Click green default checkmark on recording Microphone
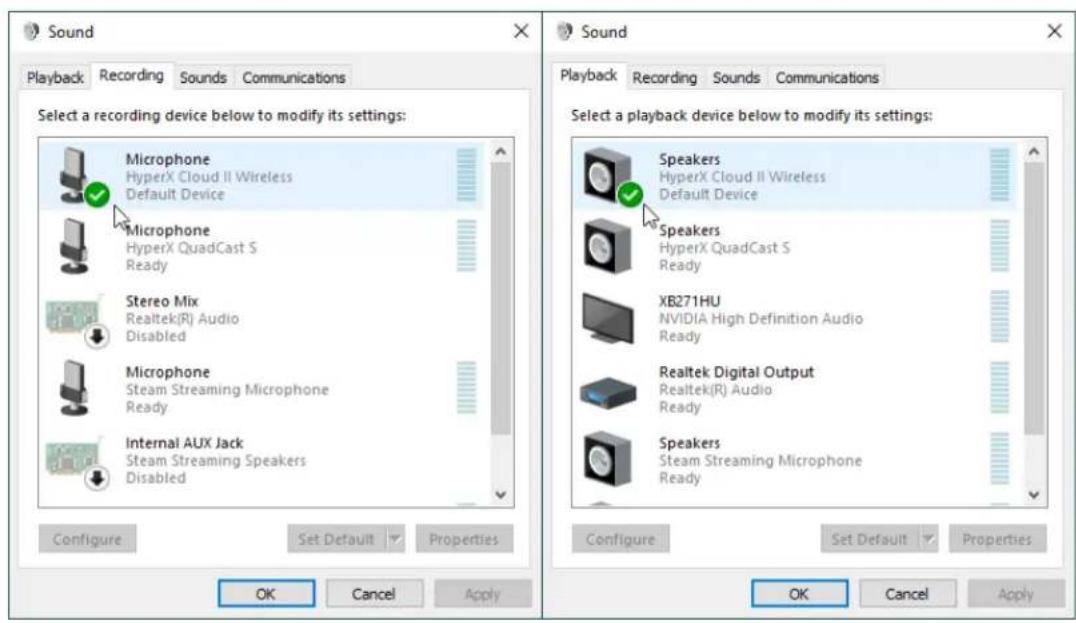The image size is (1076, 623). coord(97,195)
